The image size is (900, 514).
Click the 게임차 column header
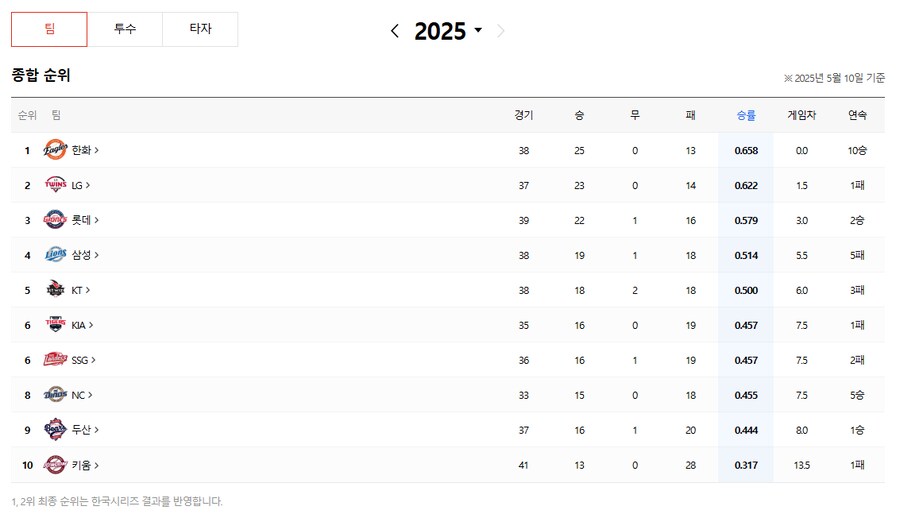click(x=801, y=115)
